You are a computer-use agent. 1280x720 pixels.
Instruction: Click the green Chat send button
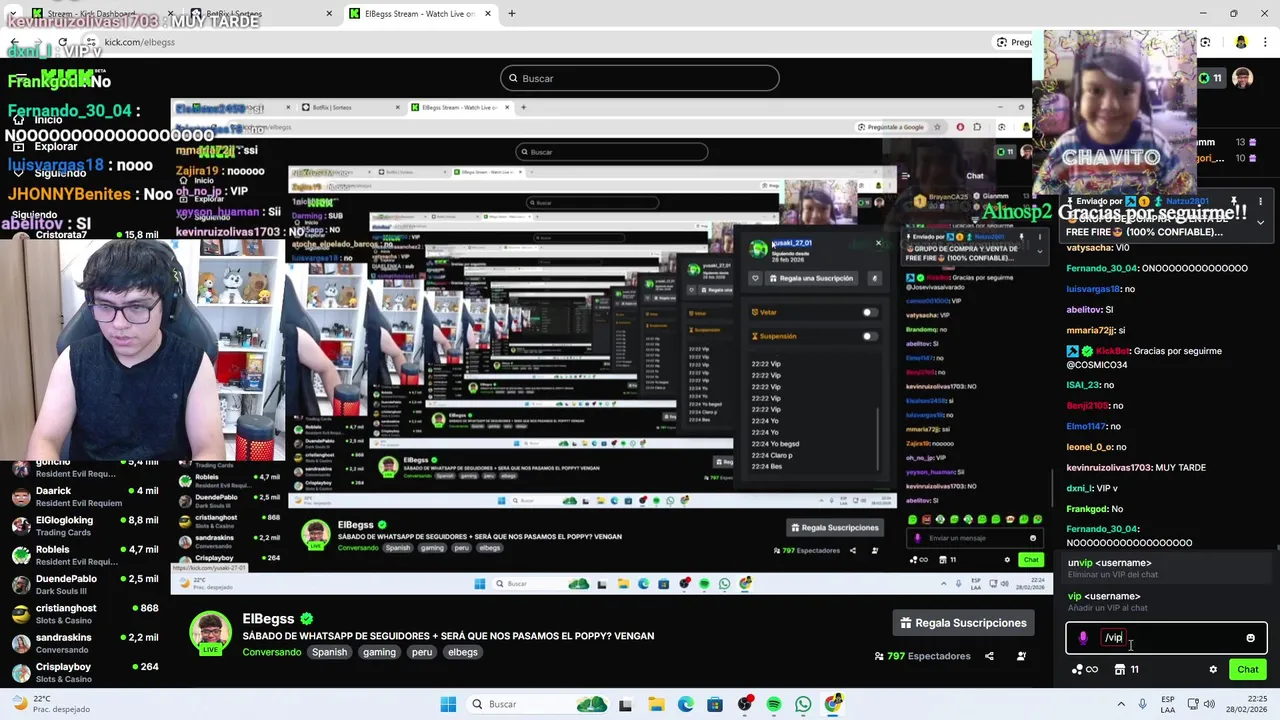click(x=1247, y=670)
